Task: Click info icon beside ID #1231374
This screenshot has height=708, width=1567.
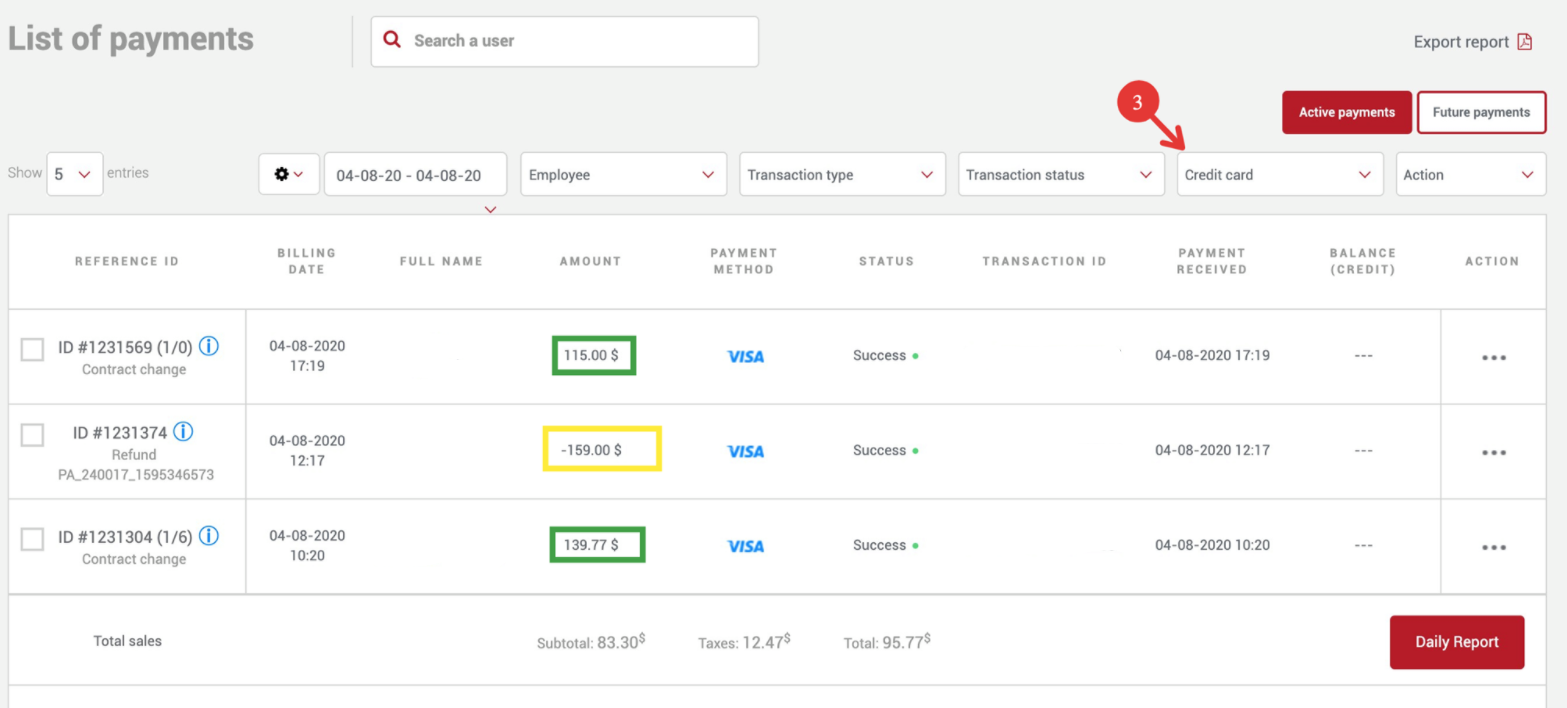Action: click(x=183, y=432)
